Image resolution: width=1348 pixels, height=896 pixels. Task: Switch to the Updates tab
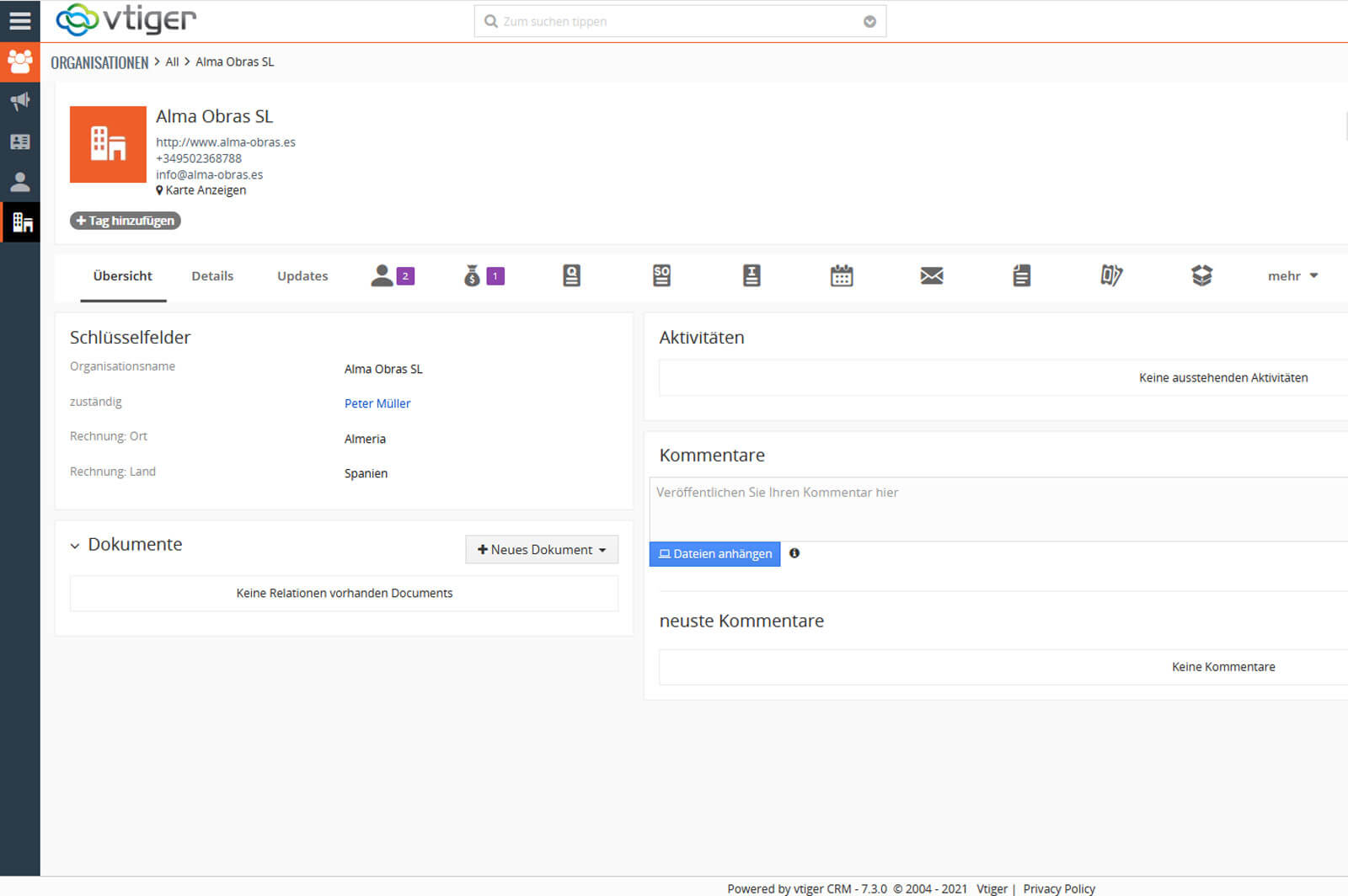(302, 276)
